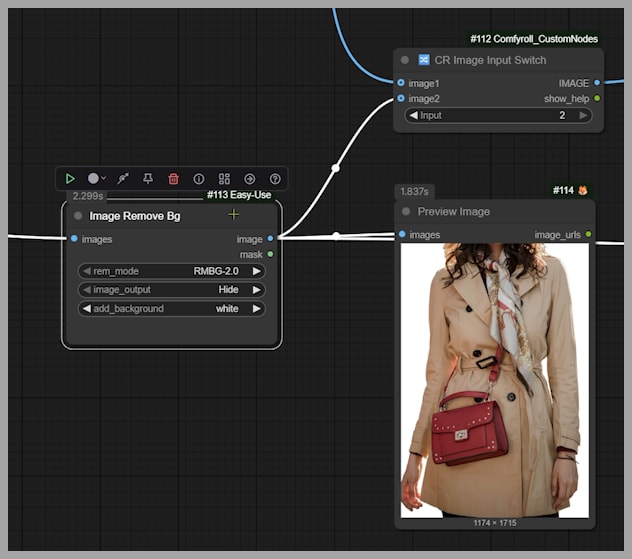Toggle collapse dot on the Preview Image node
This screenshot has height=559, width=632.
[x=406, y=212]
